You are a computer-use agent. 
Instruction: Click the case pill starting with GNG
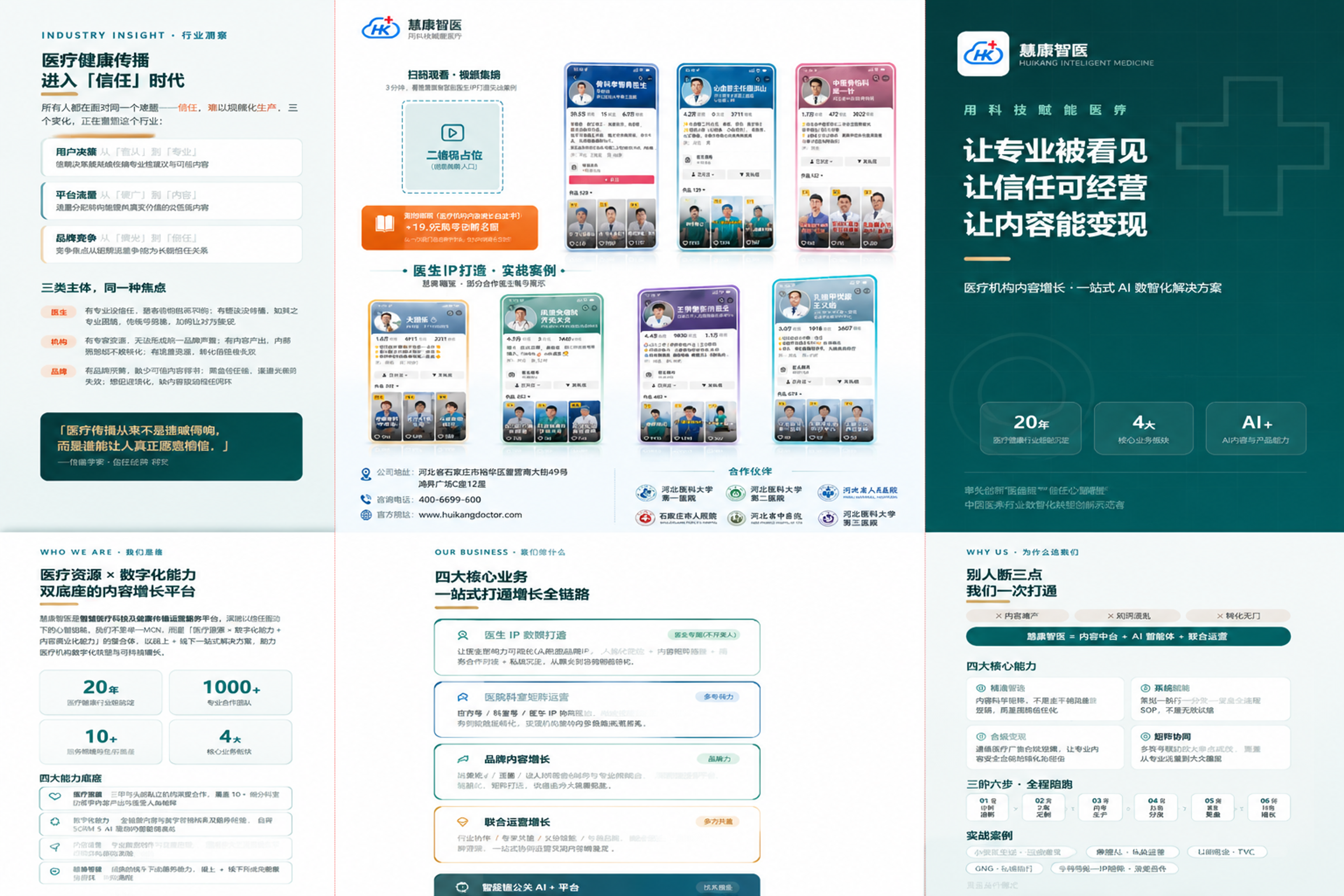point(1003,868)
